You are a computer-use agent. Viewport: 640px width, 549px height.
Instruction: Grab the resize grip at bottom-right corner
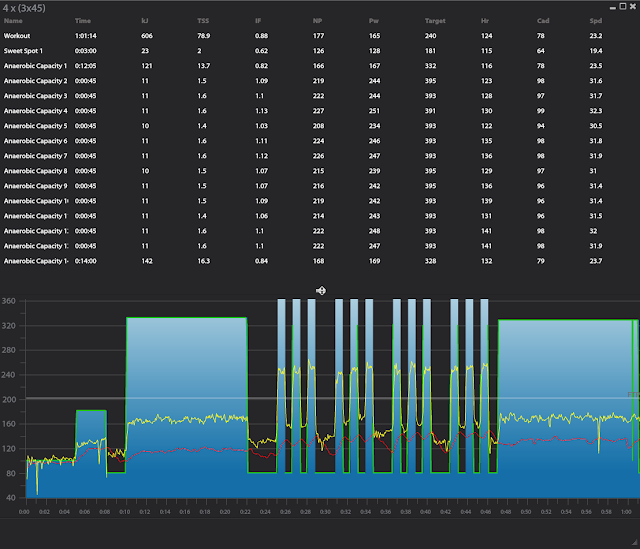pyautogui.click(x=634, y=542)
